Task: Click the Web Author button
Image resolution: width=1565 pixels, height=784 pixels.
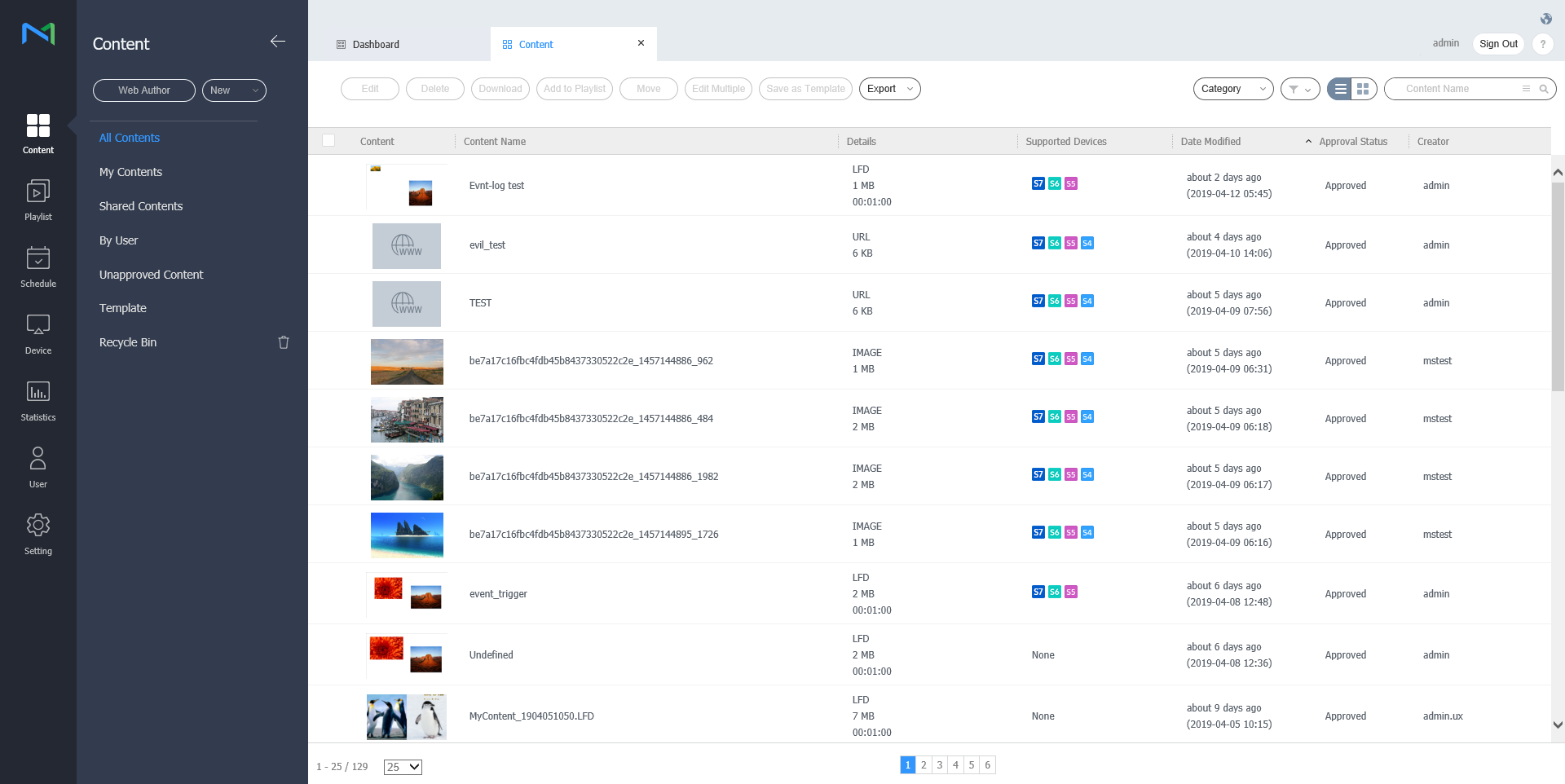Action: pos(144,90)
